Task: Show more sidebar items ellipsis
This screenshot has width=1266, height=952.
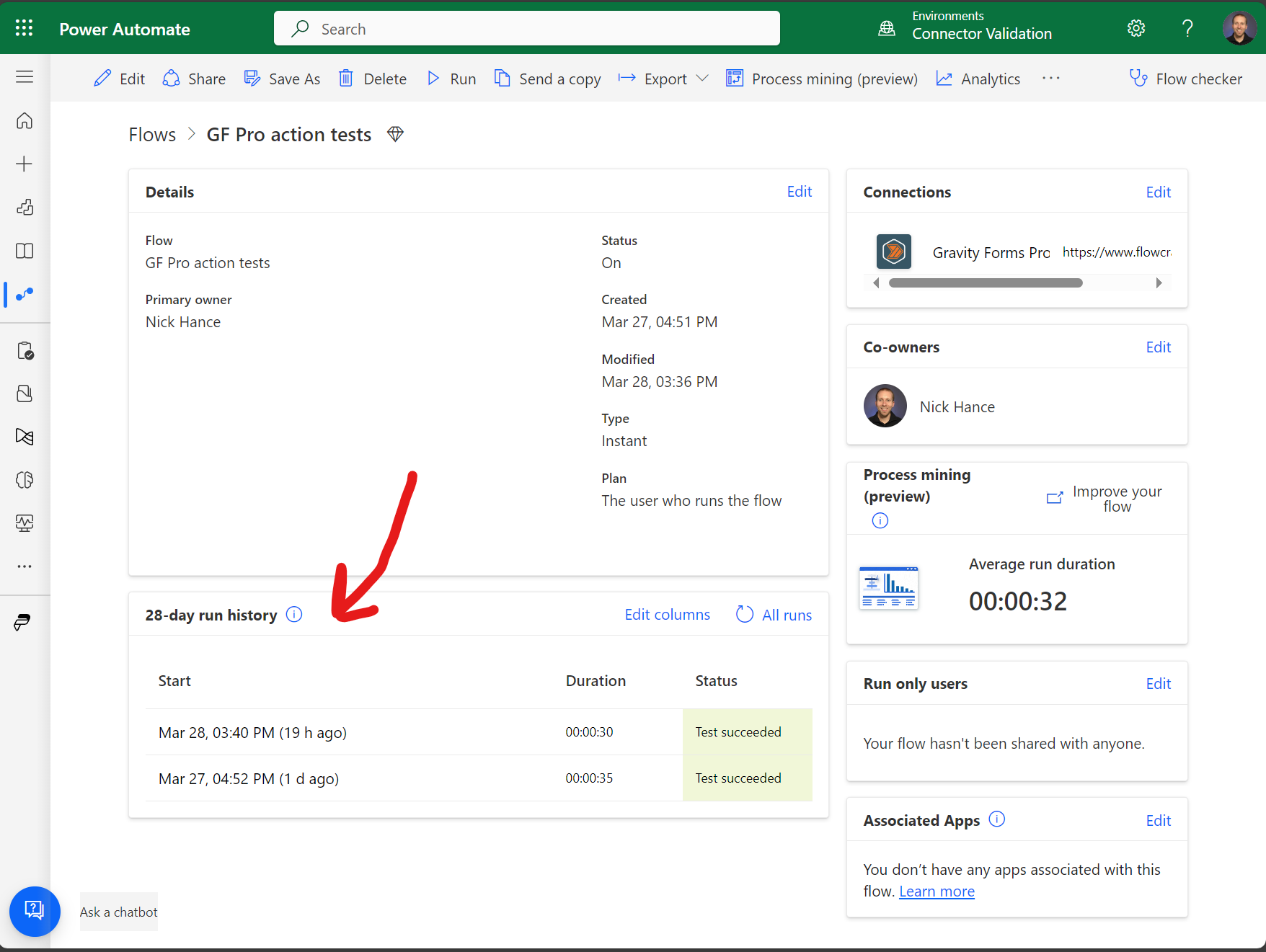Action: click(25, 566)
